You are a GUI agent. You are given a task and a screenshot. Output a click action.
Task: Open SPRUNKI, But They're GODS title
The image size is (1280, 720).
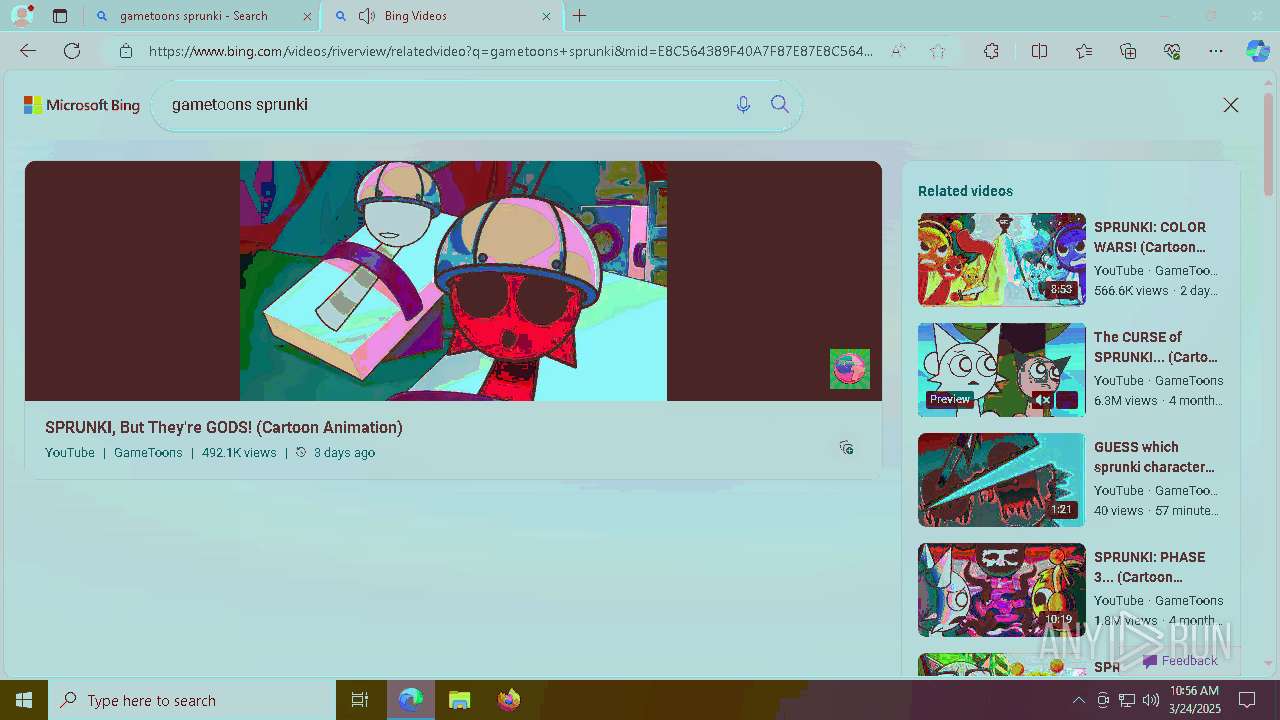tap(224, 427)
